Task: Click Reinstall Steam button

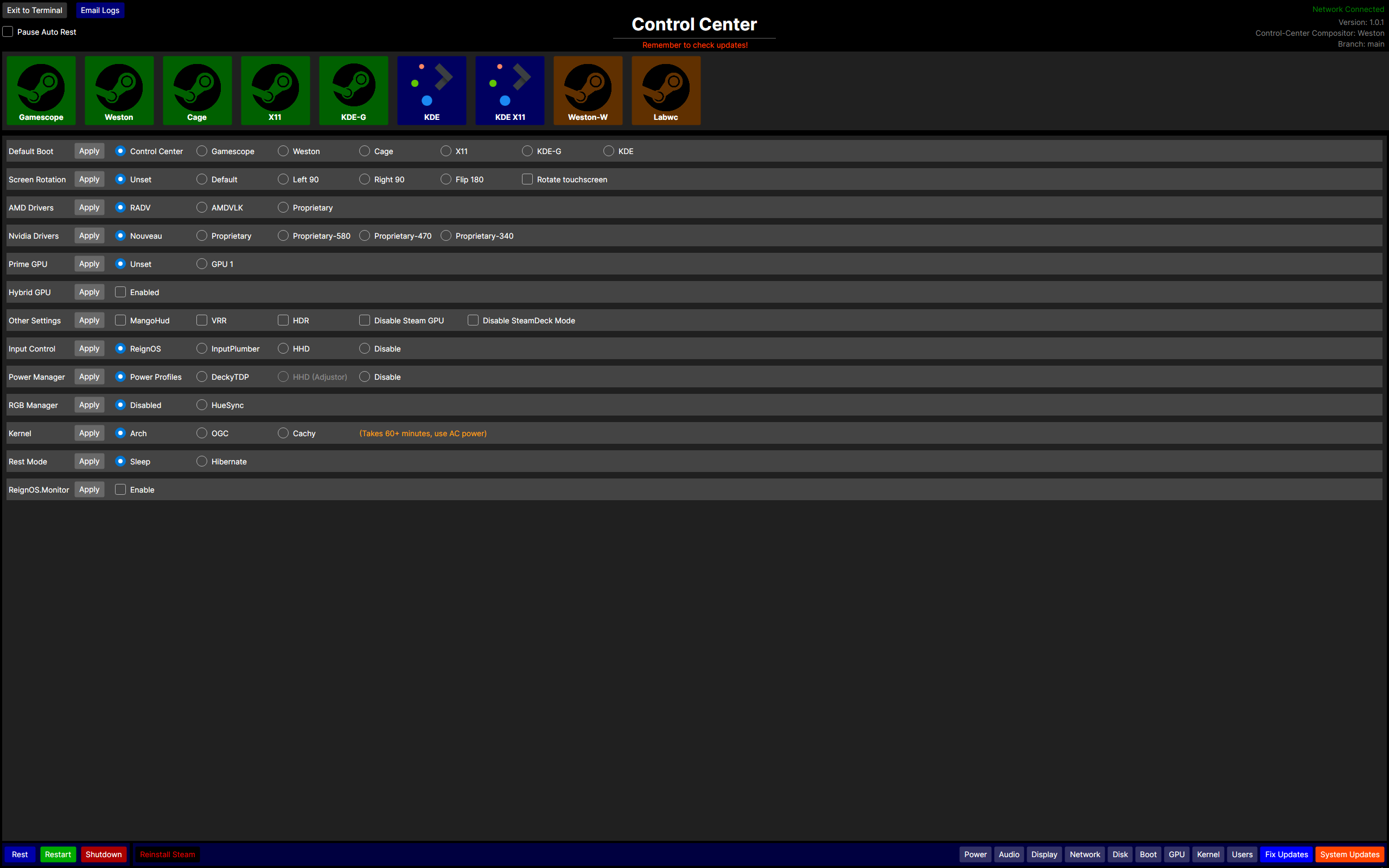Action: (168, 854)
